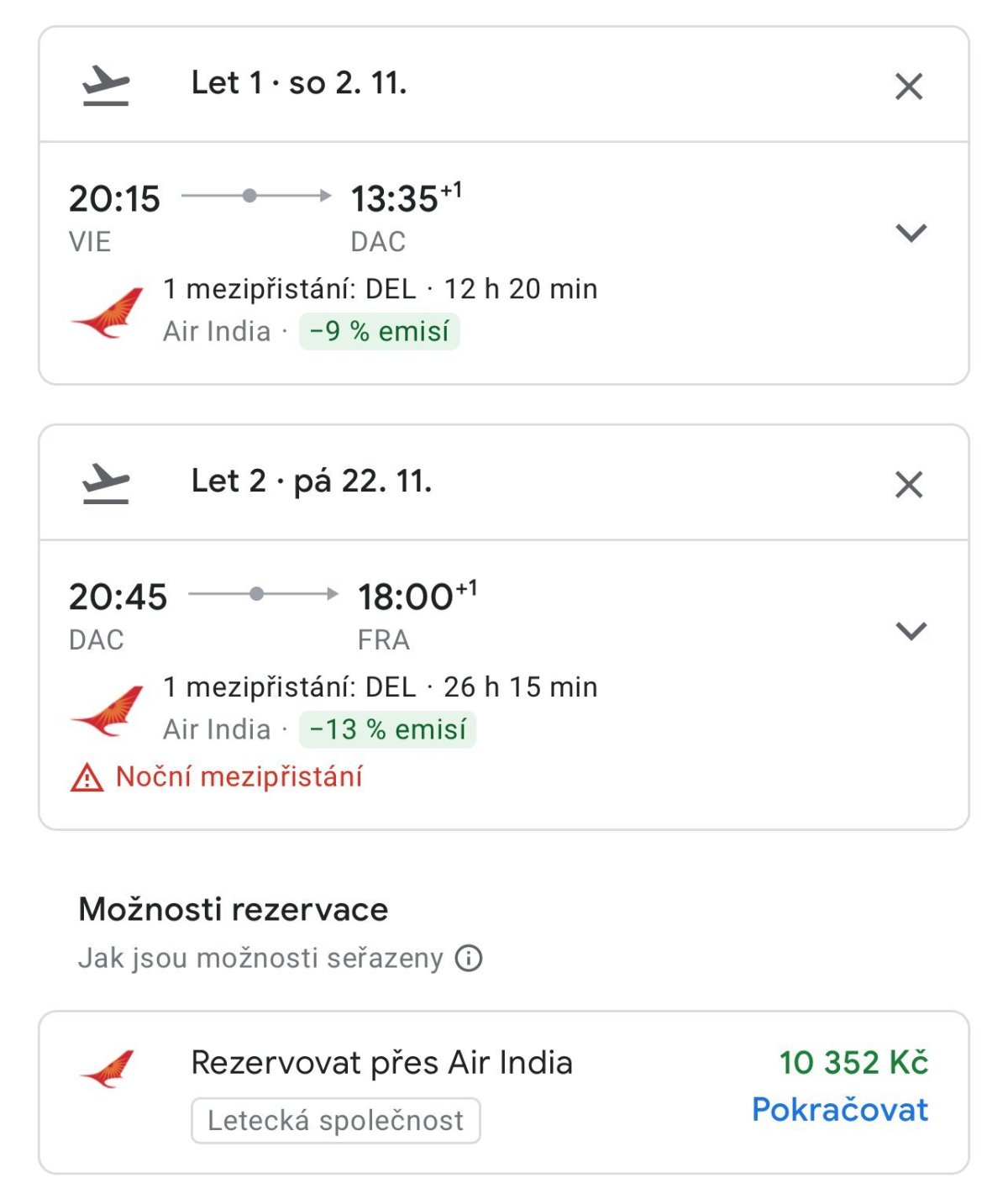Click the departure plane icon for Let 1
This screenshot has width=1008, height=1178.
[106, 86]
